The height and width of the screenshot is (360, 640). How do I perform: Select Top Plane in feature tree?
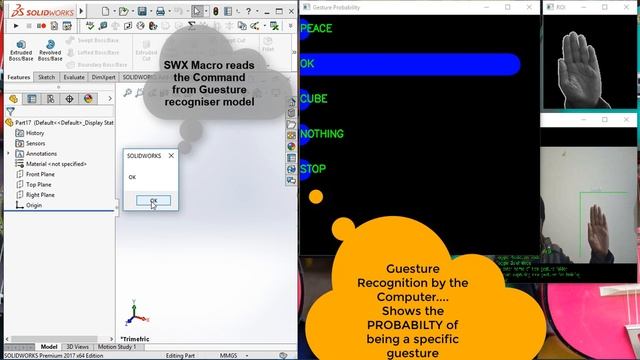pos(33,184)
